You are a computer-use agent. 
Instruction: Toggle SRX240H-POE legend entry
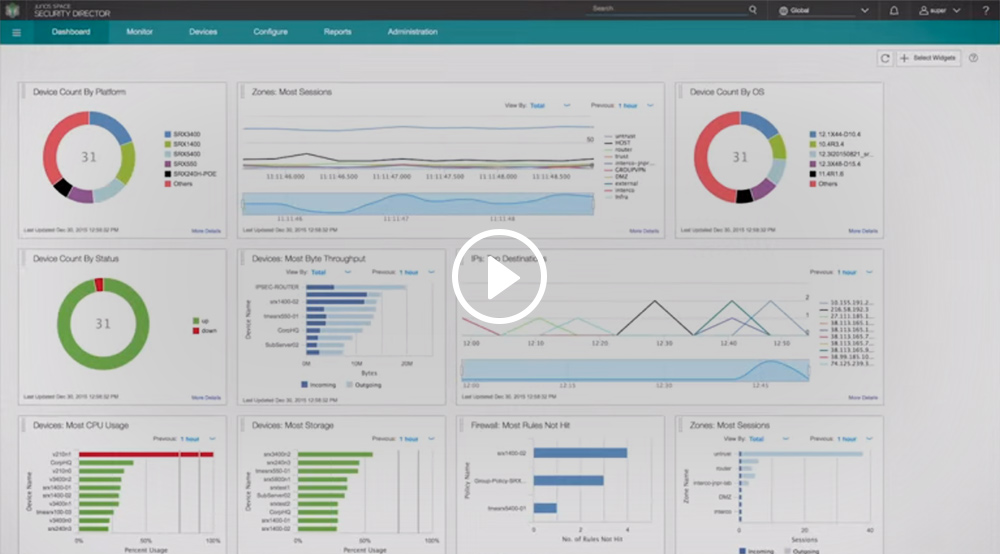190,174
